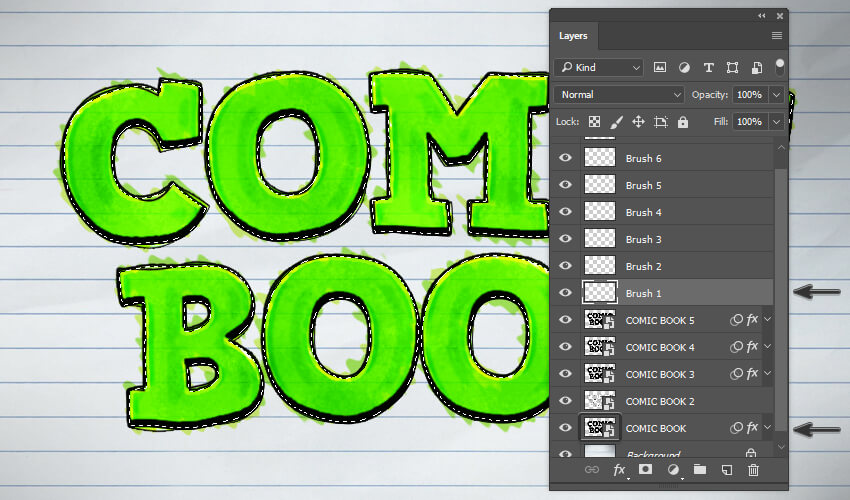850x500 pixels.
Task: Filter layers by adjustment layer icon
Action: click(684, 67)
